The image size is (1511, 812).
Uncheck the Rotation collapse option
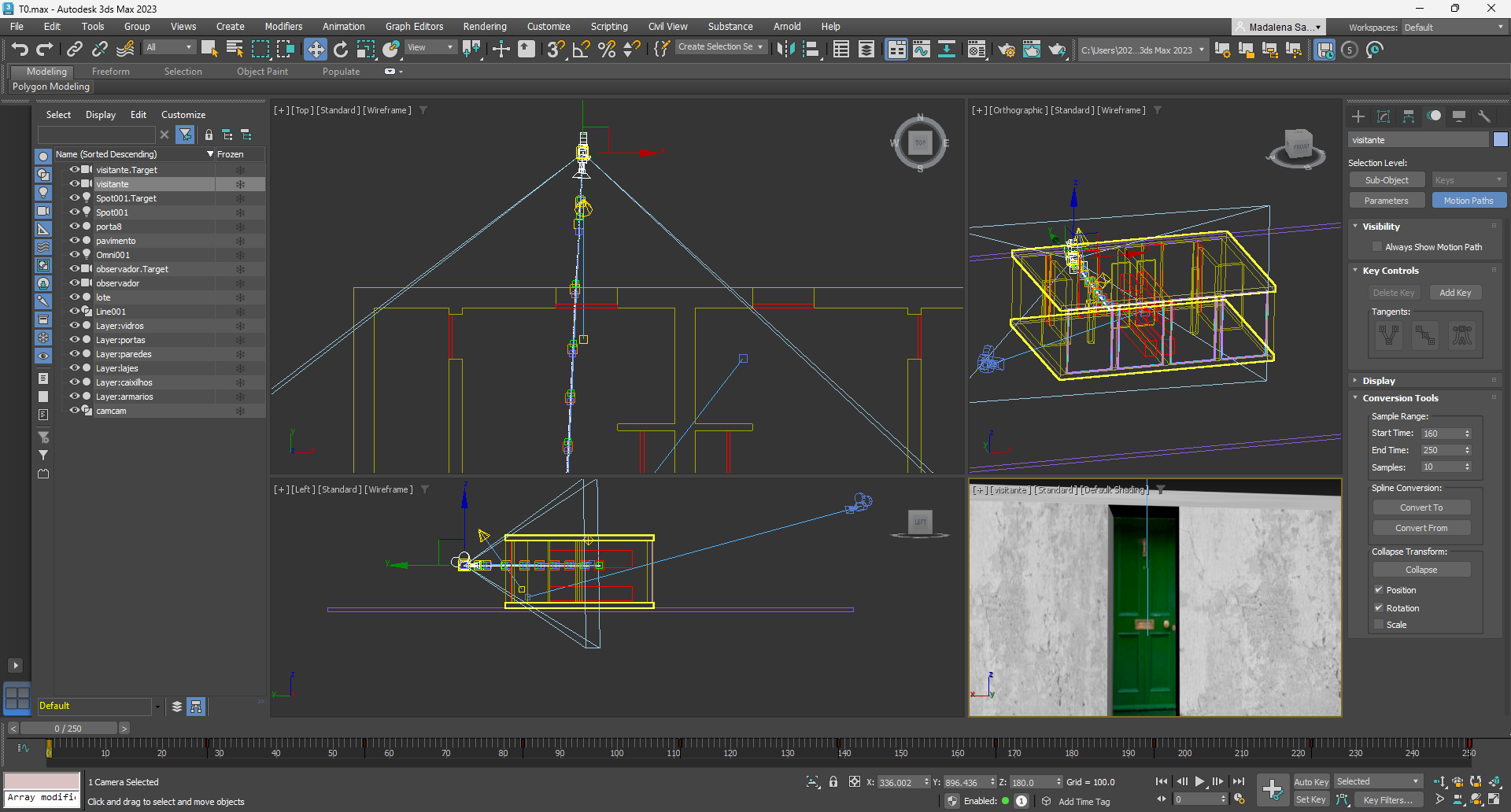1379,607
